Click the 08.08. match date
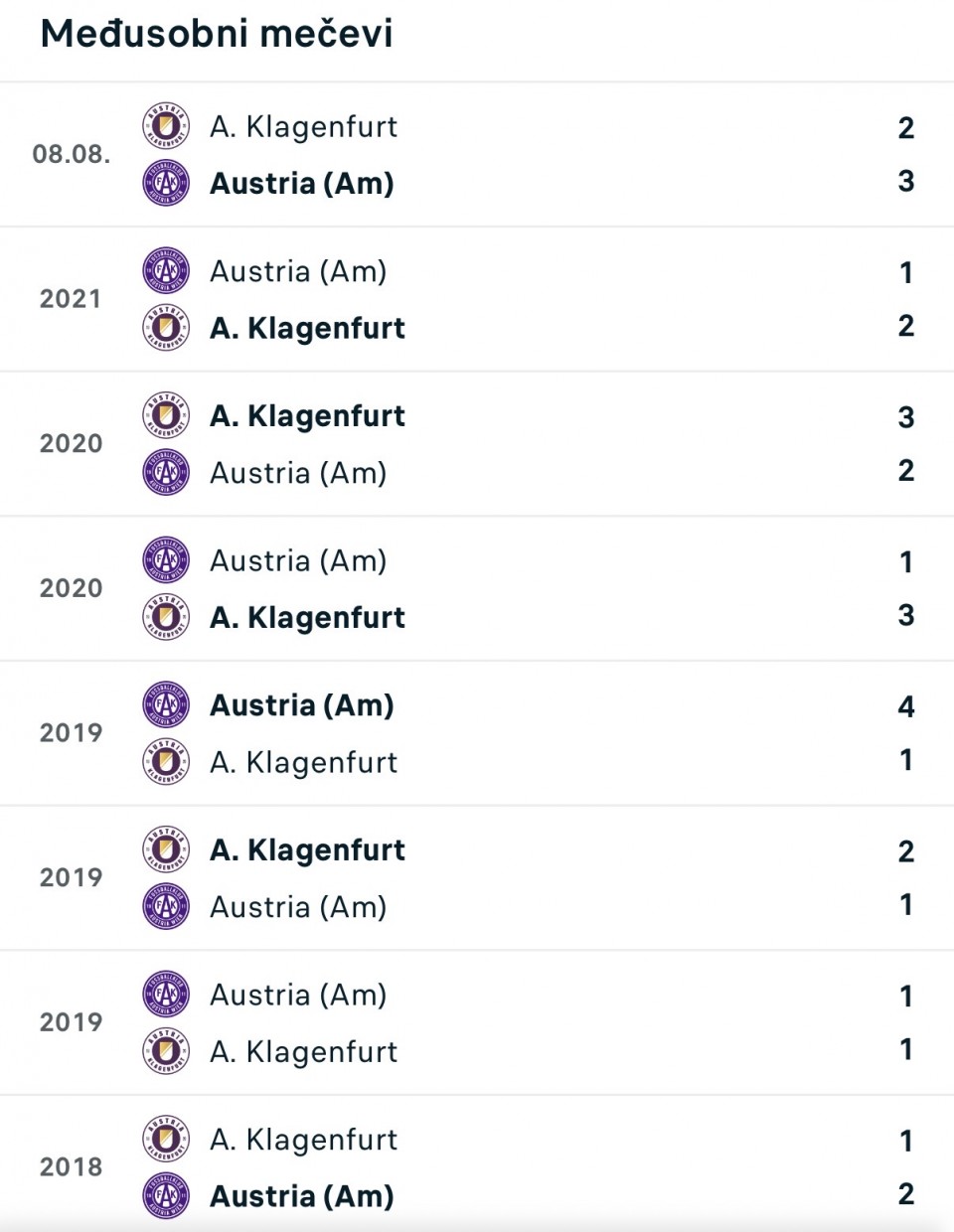954x1232 pixels. (72, 154)
